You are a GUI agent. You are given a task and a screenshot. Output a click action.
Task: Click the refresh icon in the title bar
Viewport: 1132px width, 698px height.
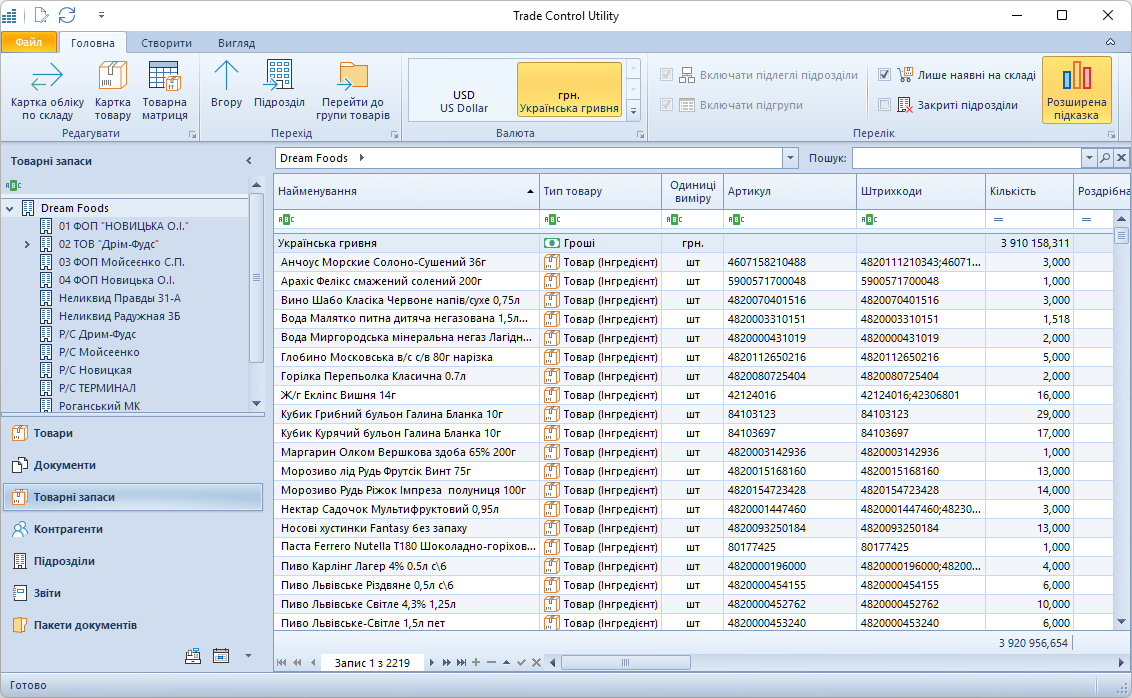pos(67,15)
